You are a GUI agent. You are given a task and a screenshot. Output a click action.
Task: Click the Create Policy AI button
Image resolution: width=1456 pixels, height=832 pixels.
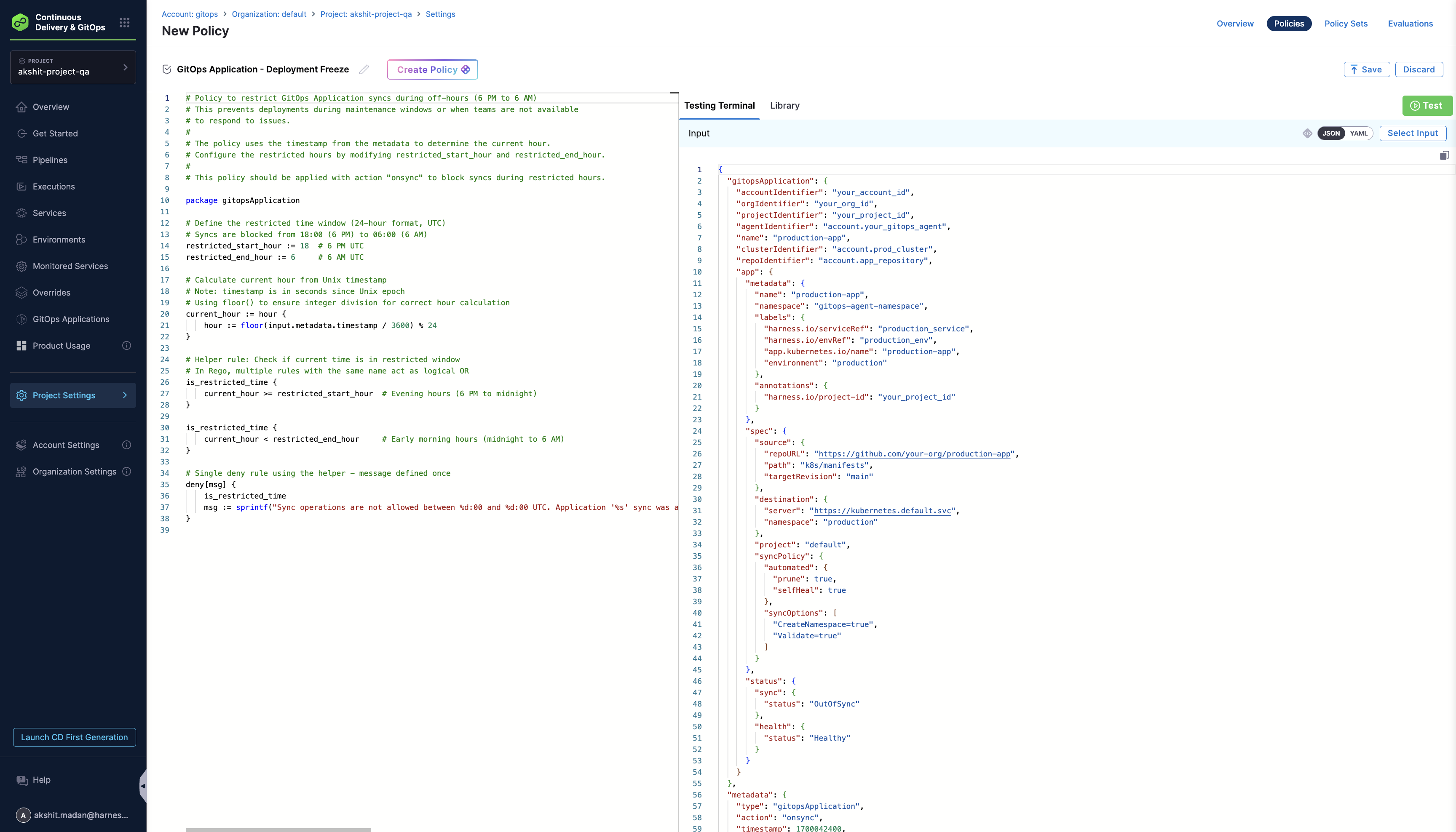pos(432,70)
